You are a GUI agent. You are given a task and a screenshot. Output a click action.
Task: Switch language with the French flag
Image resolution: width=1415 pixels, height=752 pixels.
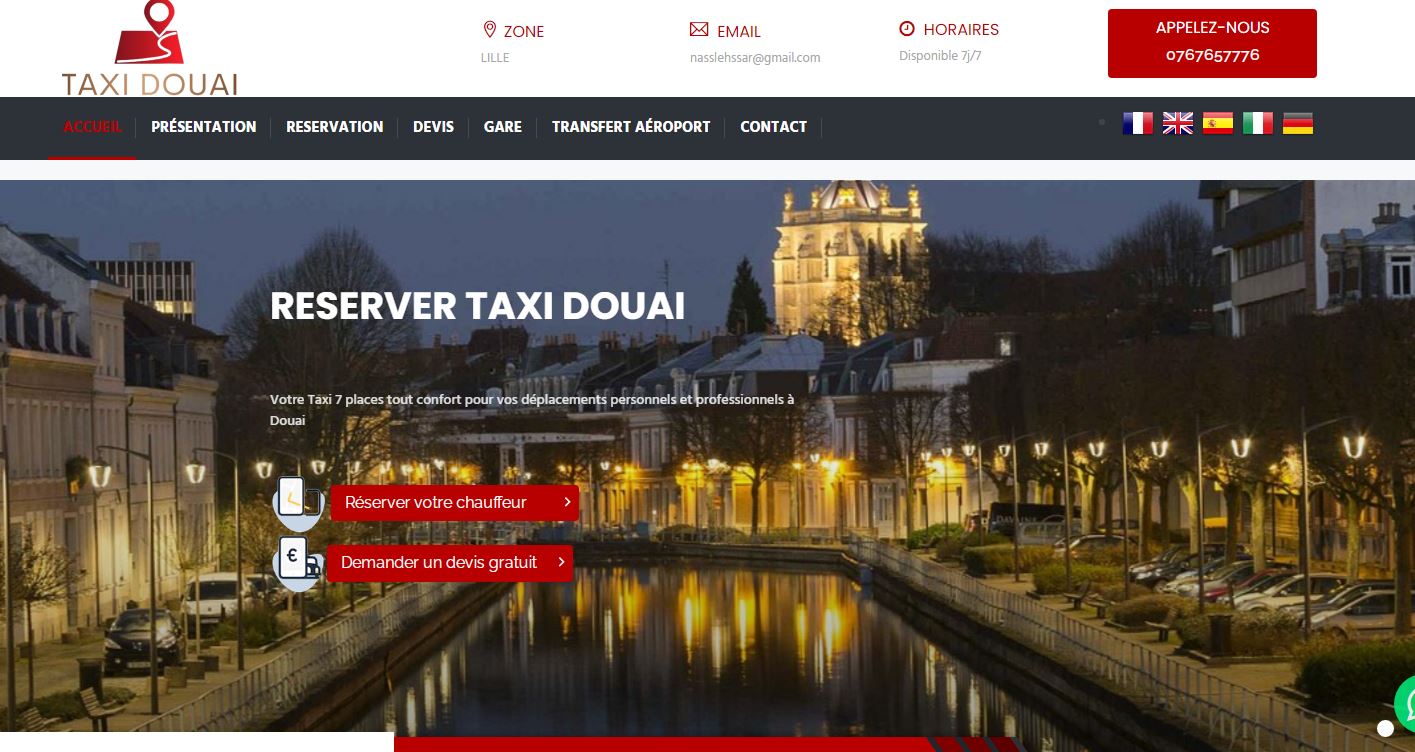click(x=1137, y=124)
